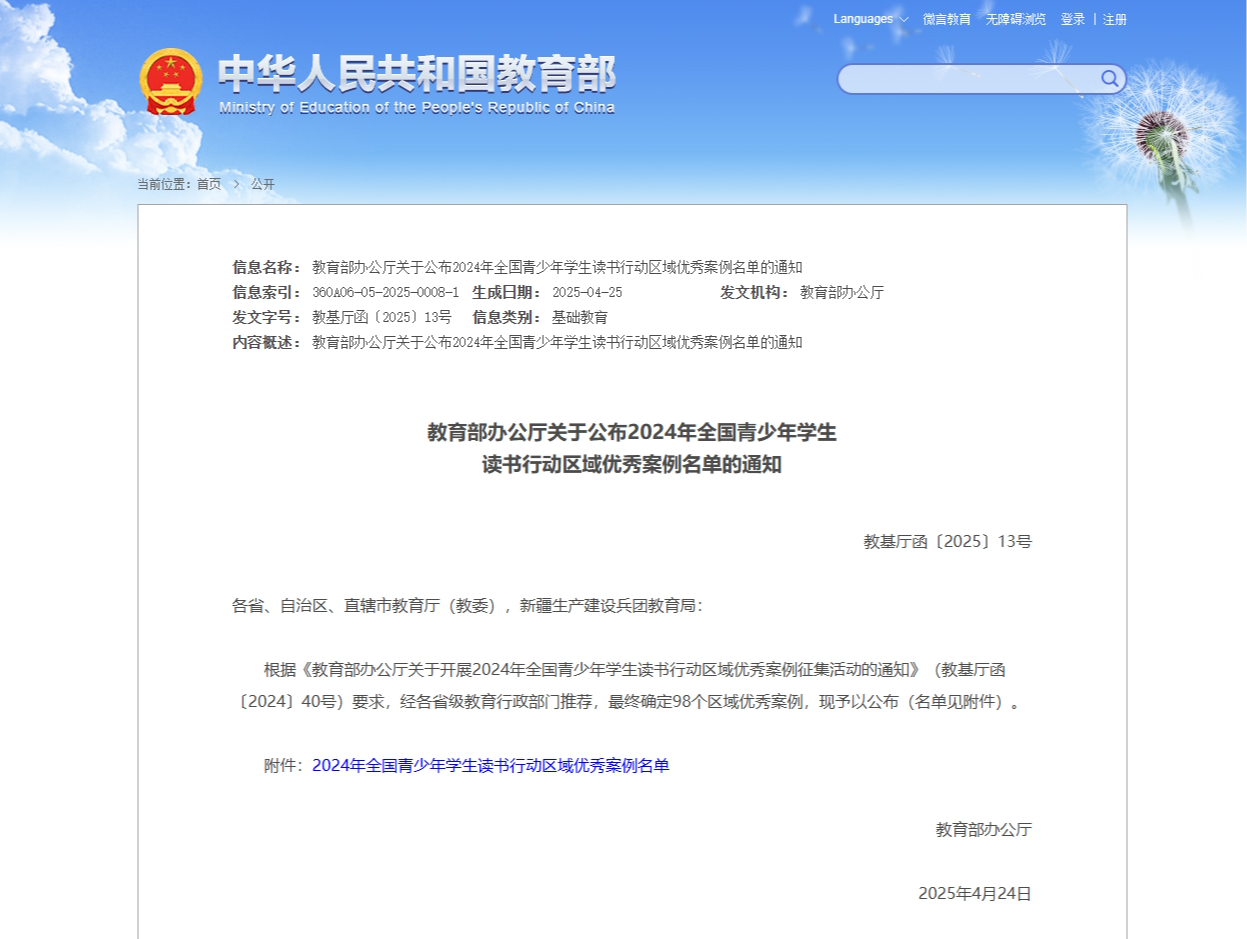Screen dimensions: 1247x939
Task: Click 发文机构 value 教育部办公厅
Action: [x=842, y=293]
